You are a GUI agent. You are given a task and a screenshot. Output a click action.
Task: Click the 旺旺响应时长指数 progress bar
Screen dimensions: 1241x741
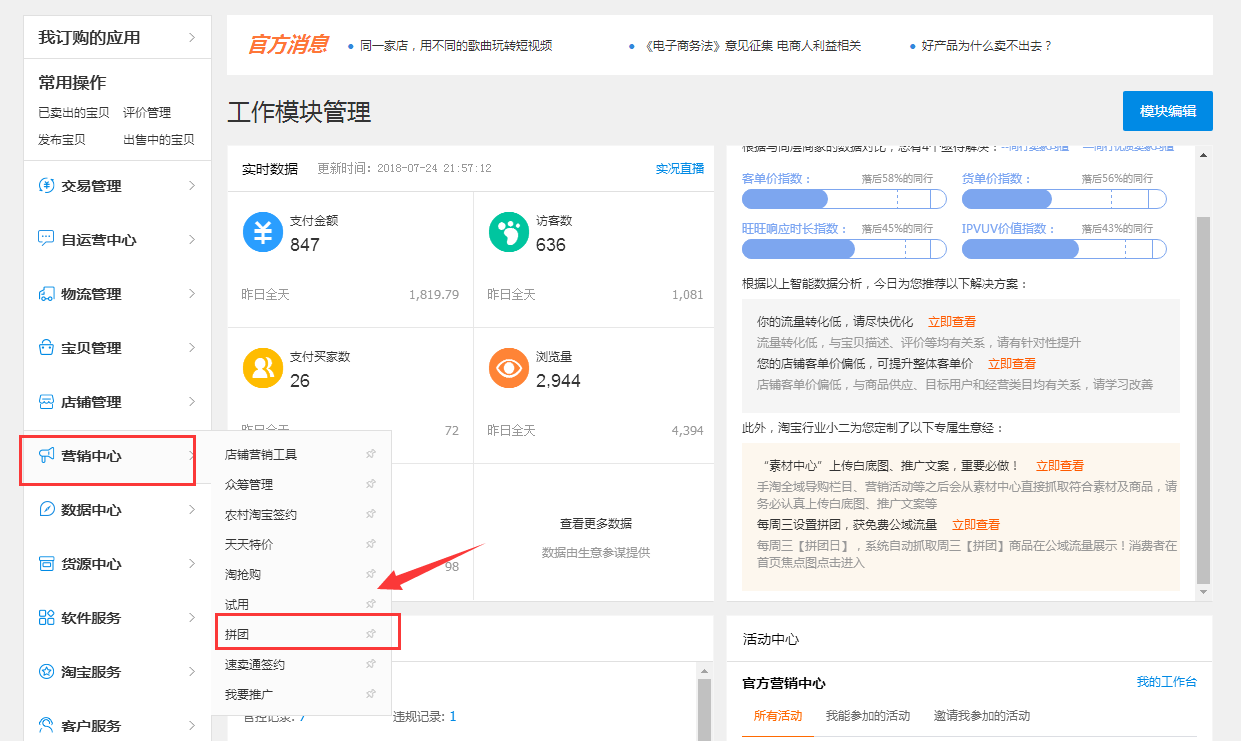coord(844,249)
